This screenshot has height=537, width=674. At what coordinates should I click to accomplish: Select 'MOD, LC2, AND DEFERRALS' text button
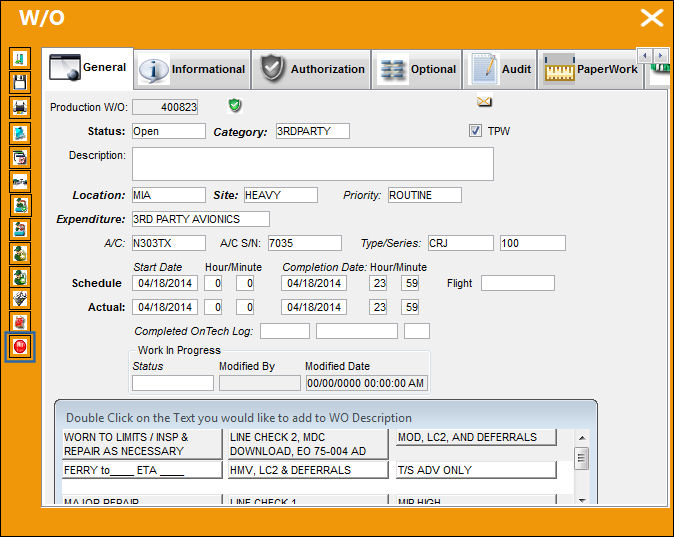click(x=476, y=437)
